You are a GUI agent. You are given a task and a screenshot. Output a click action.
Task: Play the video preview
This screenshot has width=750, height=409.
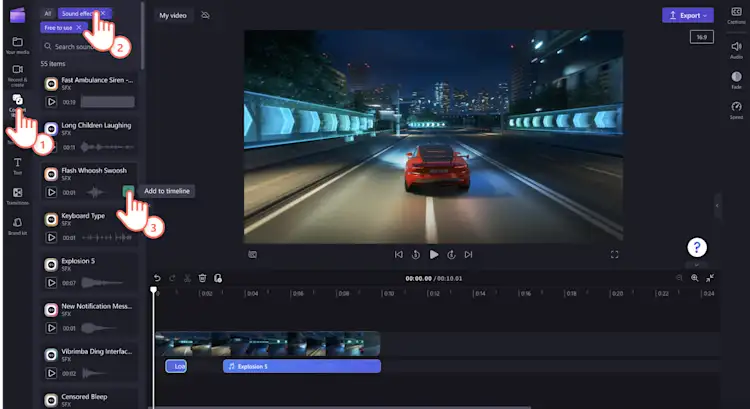pyautogui.click(x=434, y=254)
